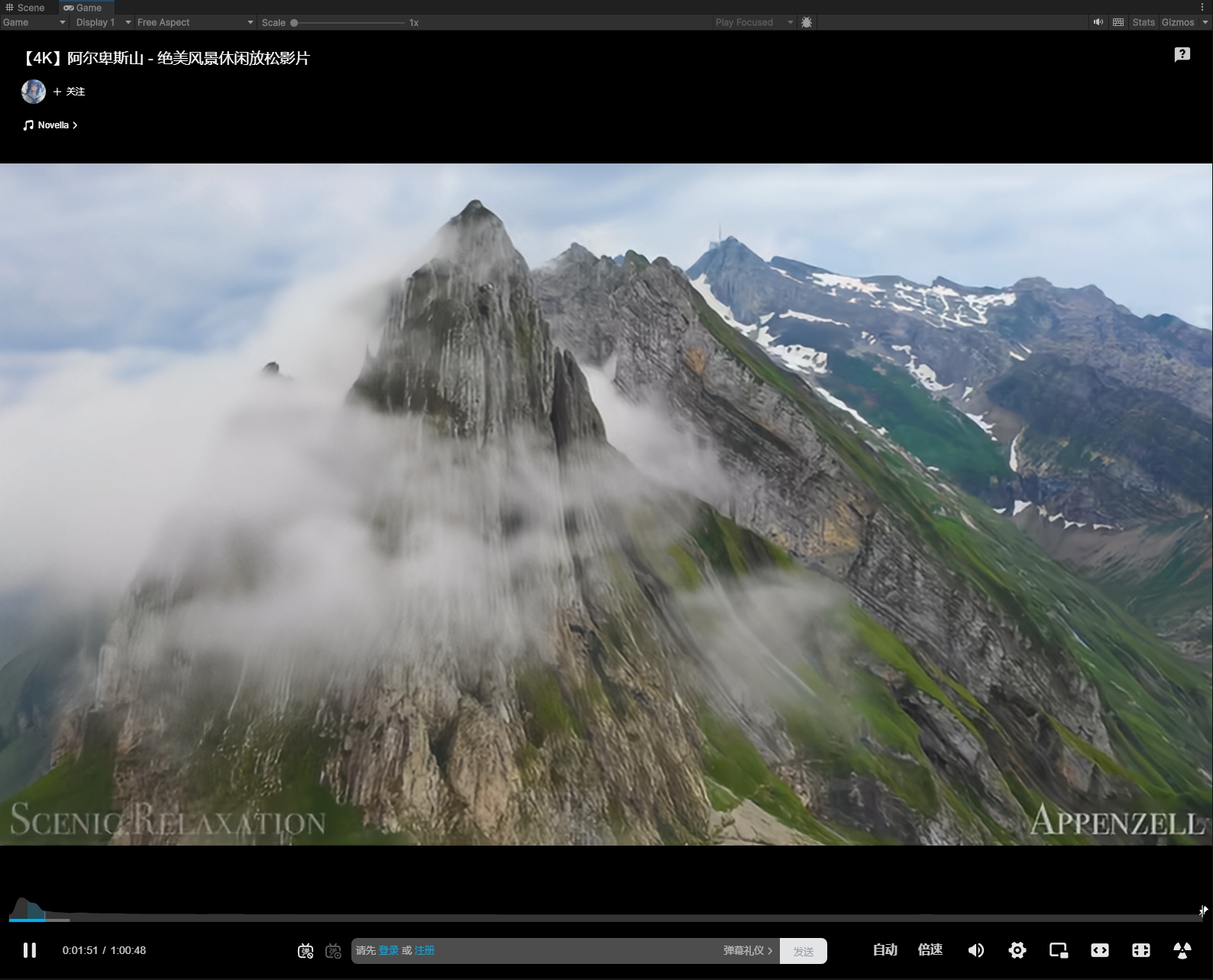
Task: Follow the uploader with 关注 button
Action: pyautogui.click(x=70, y=92)
